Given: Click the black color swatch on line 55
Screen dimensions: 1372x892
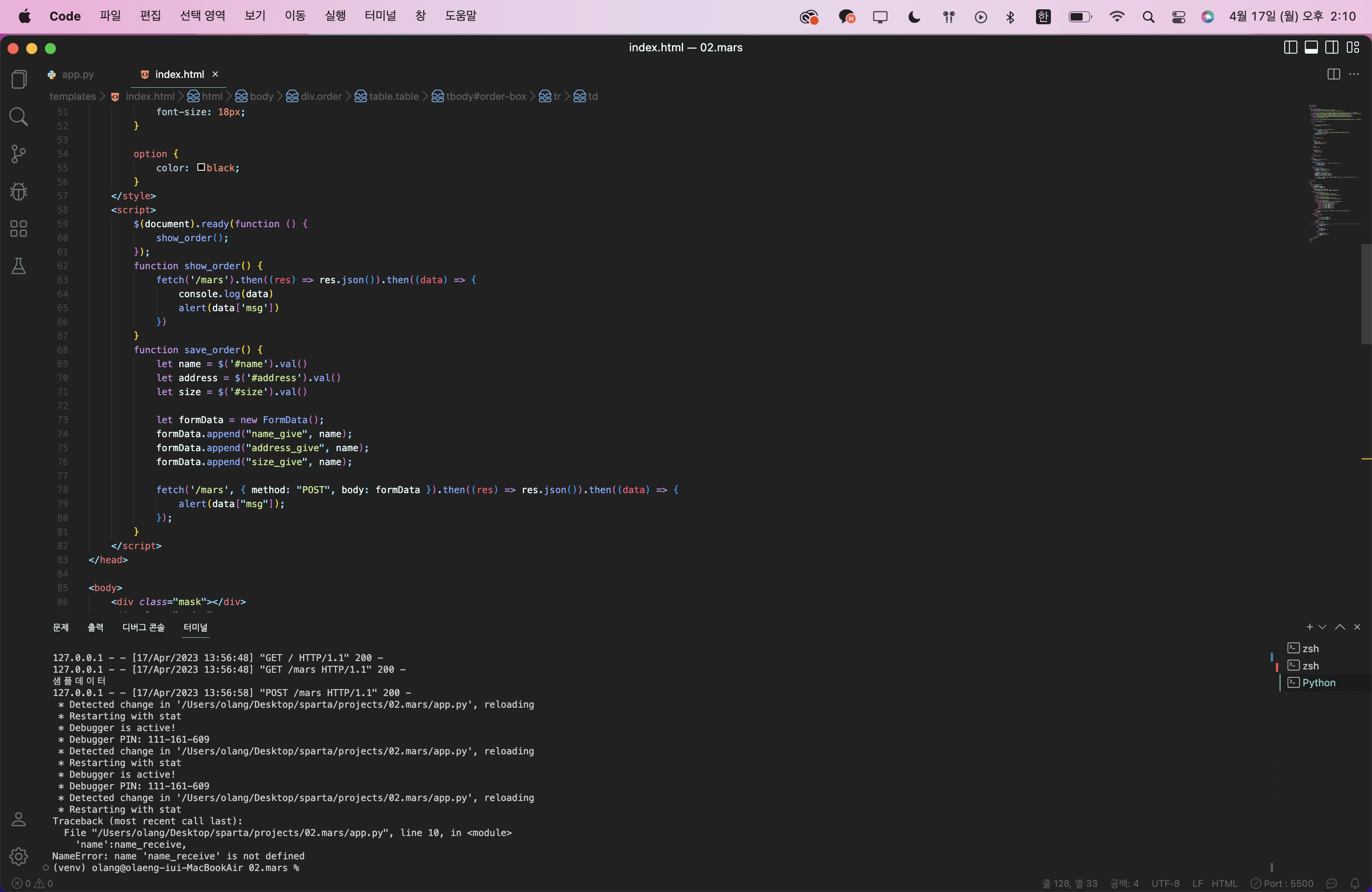Looking at the screenshot, I should pyautogui.click(x=201, y=167).
